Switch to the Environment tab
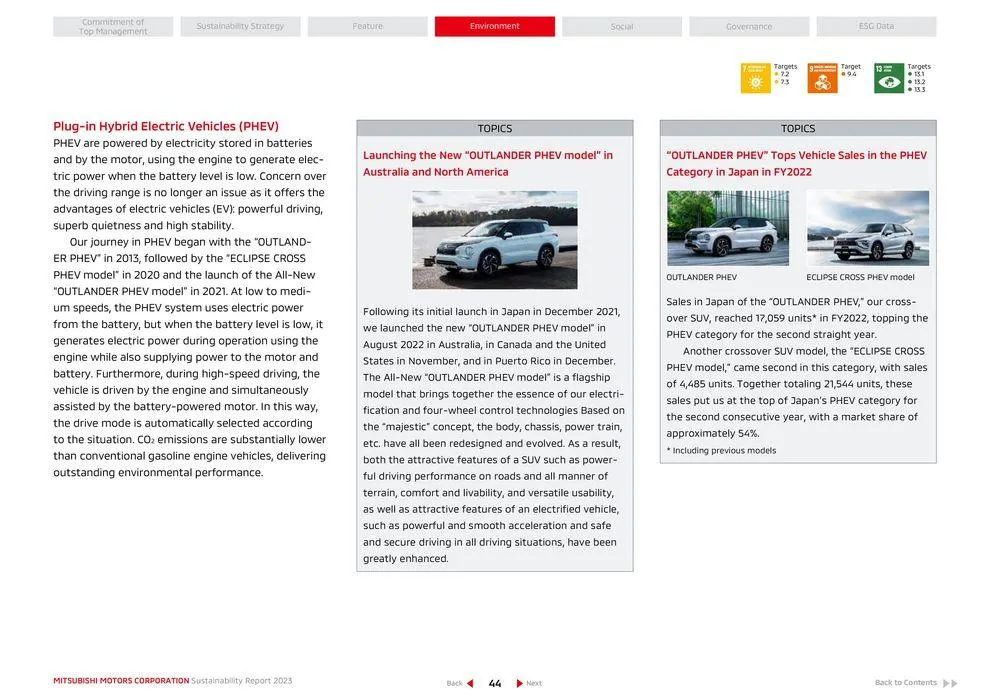 [x=494, y=26]
